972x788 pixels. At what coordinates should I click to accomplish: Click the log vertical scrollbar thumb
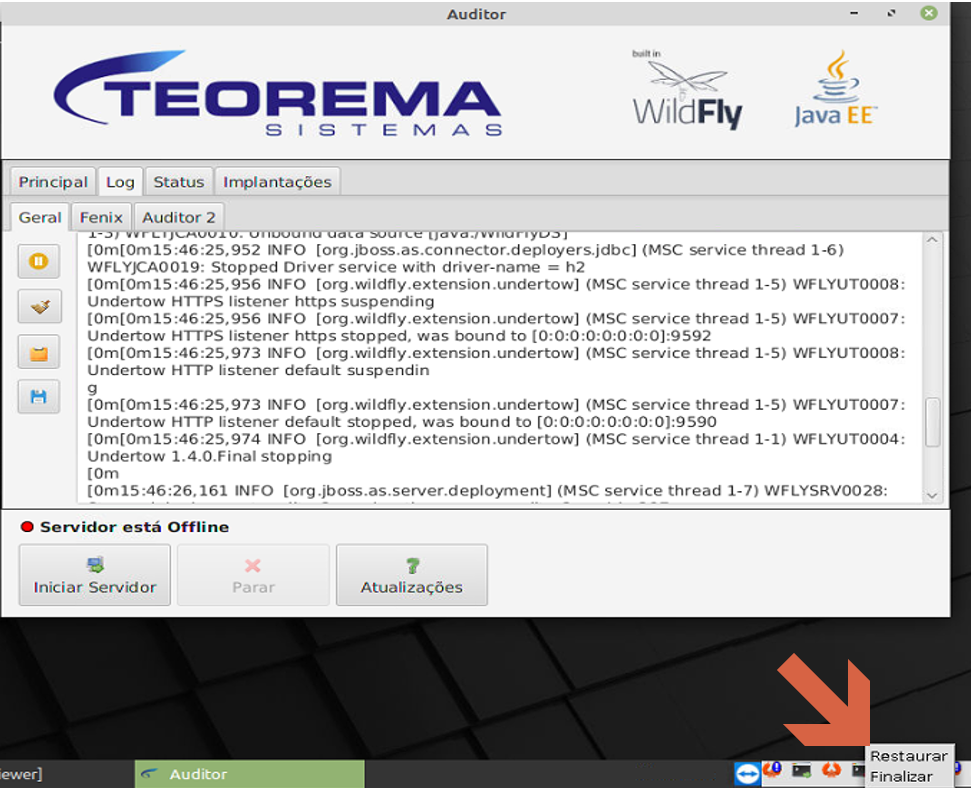coord(932,422)
